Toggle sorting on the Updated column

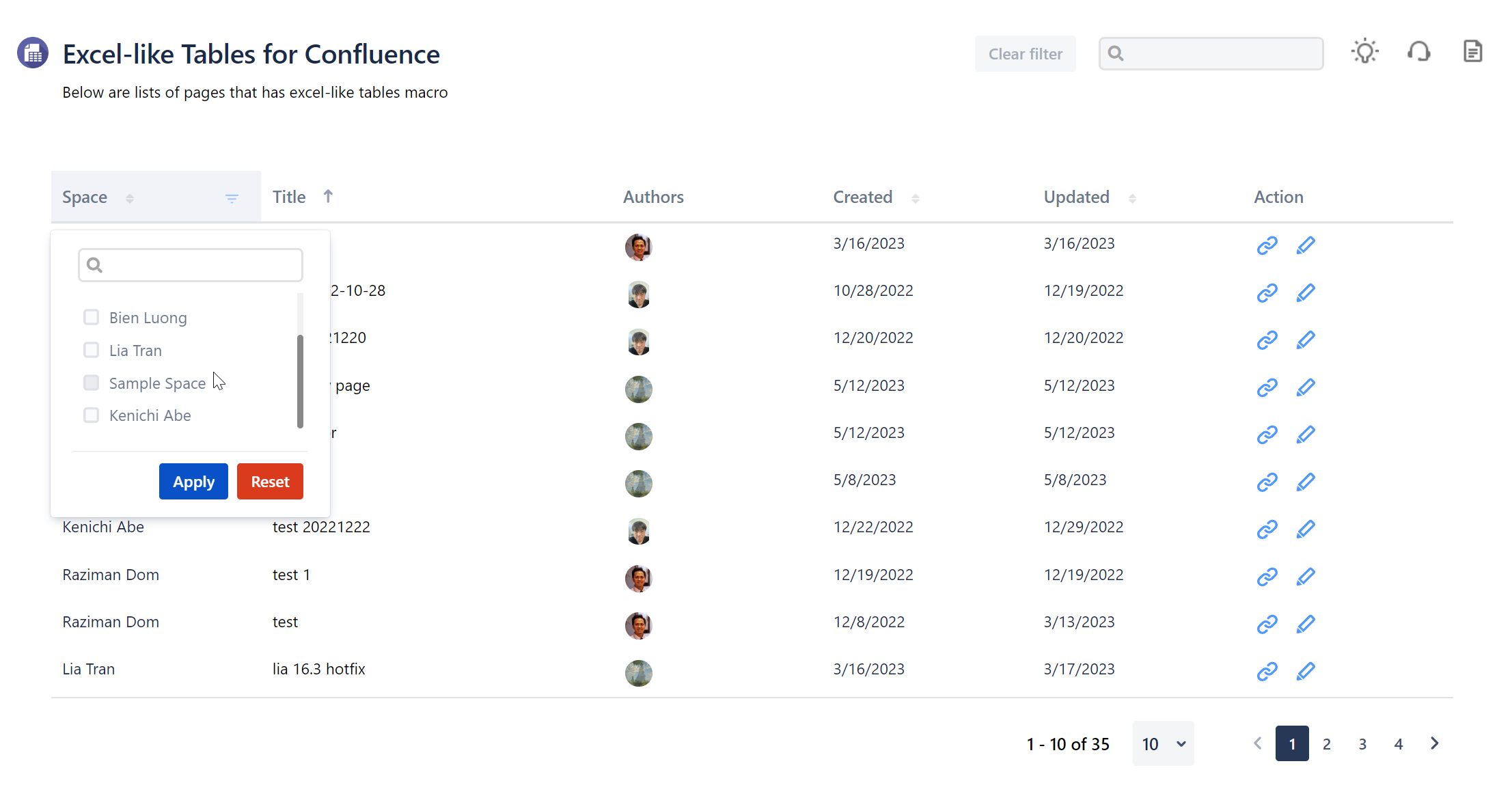pyautogui.click(x=1076, y=197)
